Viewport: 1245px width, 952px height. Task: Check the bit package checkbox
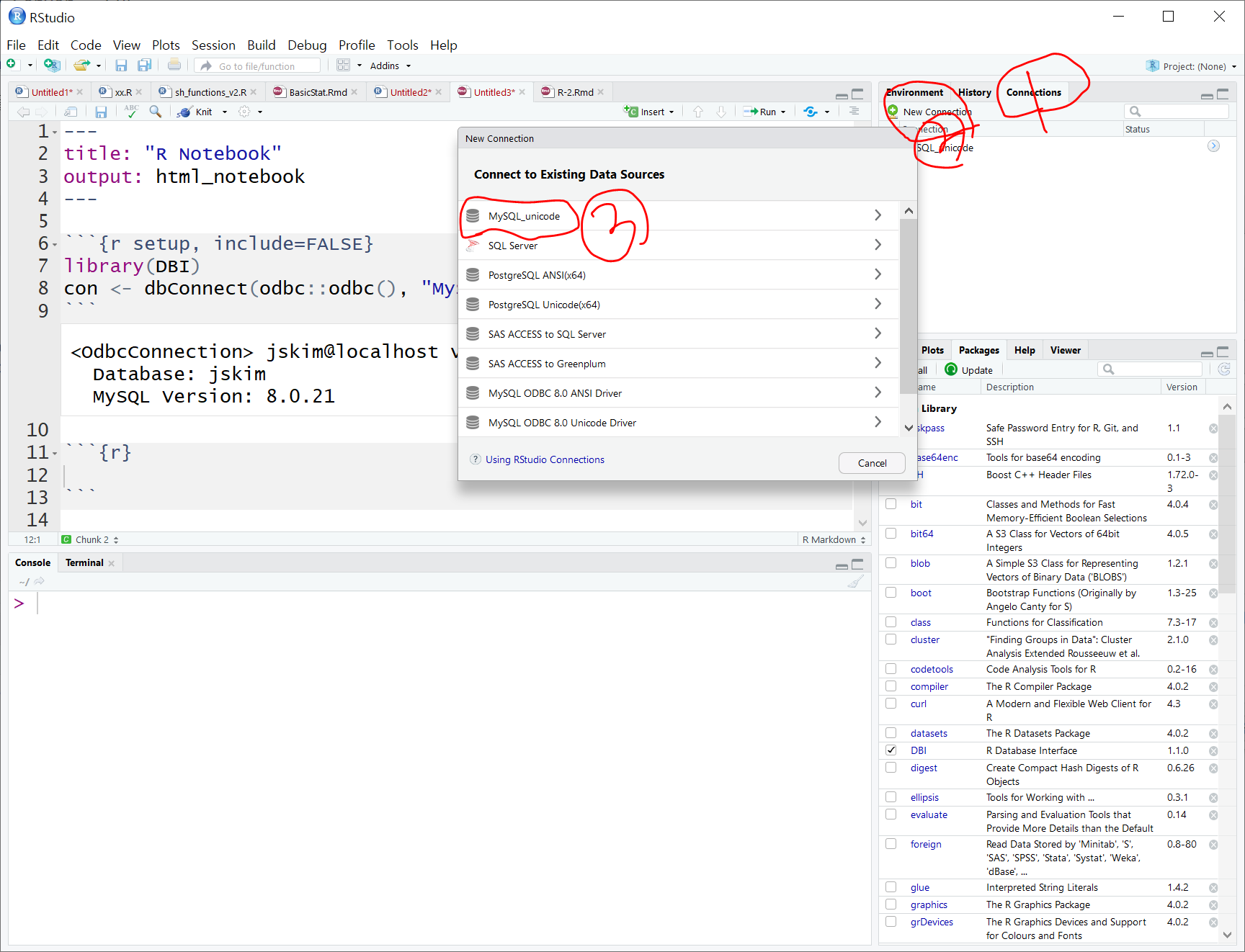tap(891, 504)
